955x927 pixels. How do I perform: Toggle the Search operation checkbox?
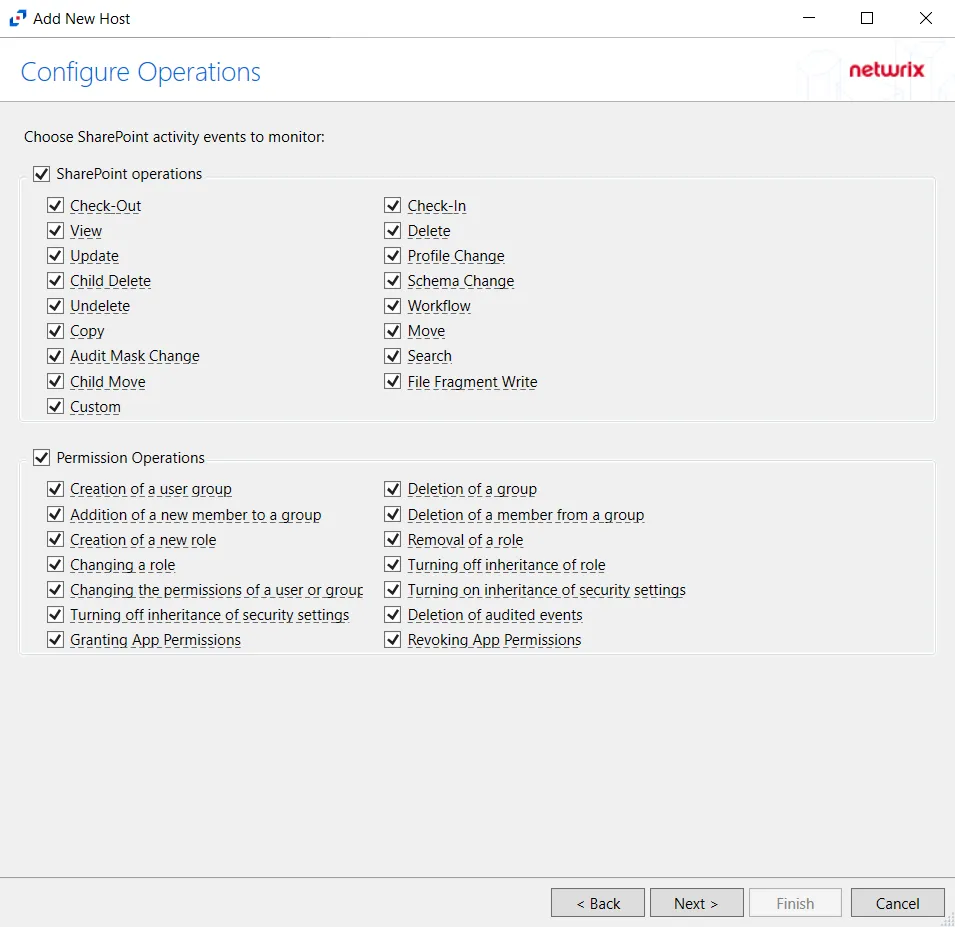point(393,356)
